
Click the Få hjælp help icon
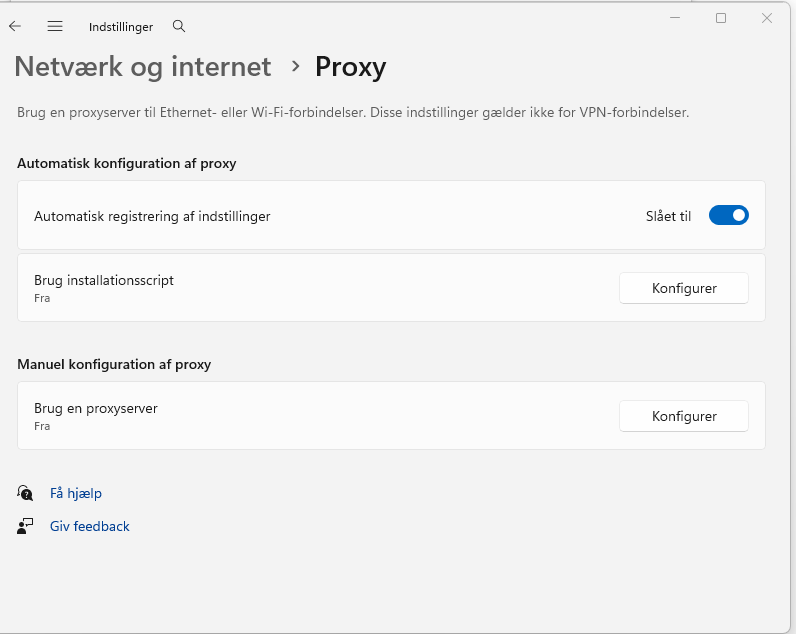pos(25,493)
